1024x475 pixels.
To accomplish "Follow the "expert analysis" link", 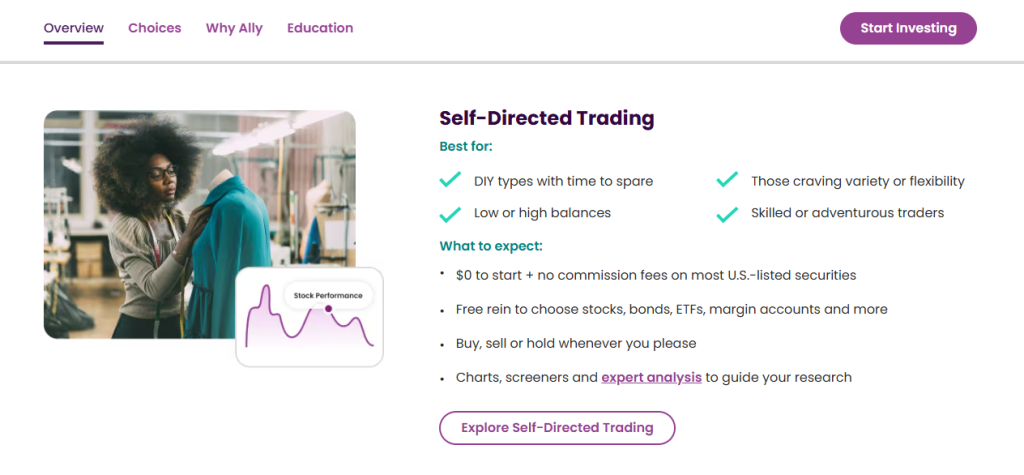I will pyautogui.click(x=651, y=378).
